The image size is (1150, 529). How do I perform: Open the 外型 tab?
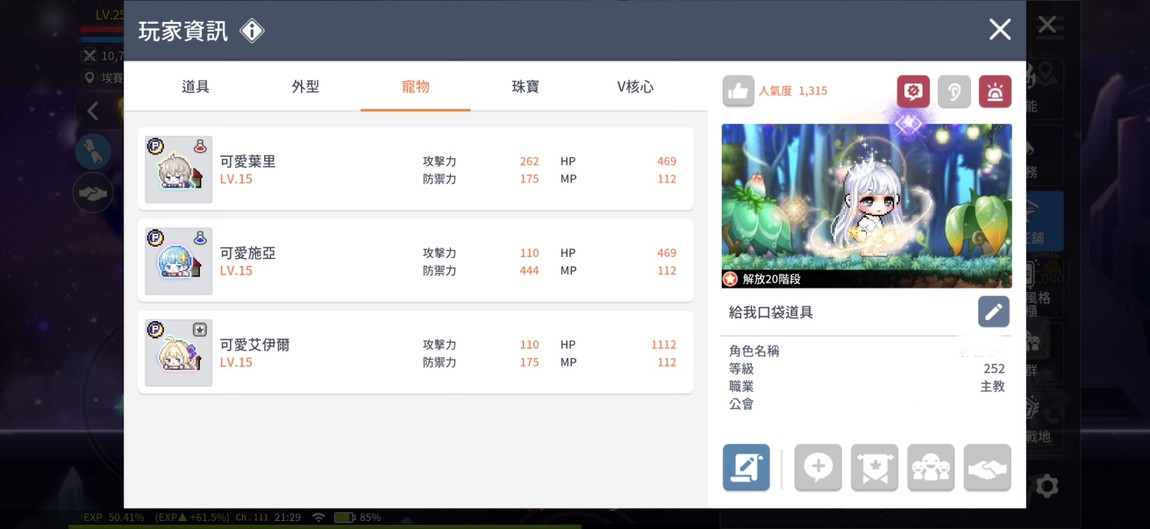[x=305, y=87]
